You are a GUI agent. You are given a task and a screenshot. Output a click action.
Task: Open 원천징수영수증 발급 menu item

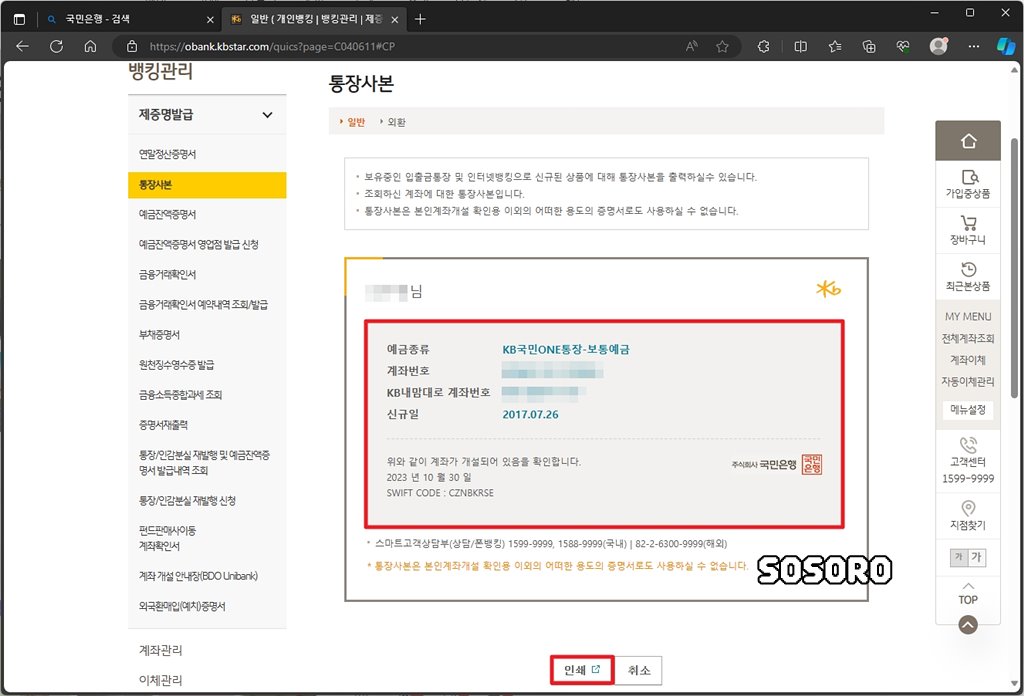176,364
